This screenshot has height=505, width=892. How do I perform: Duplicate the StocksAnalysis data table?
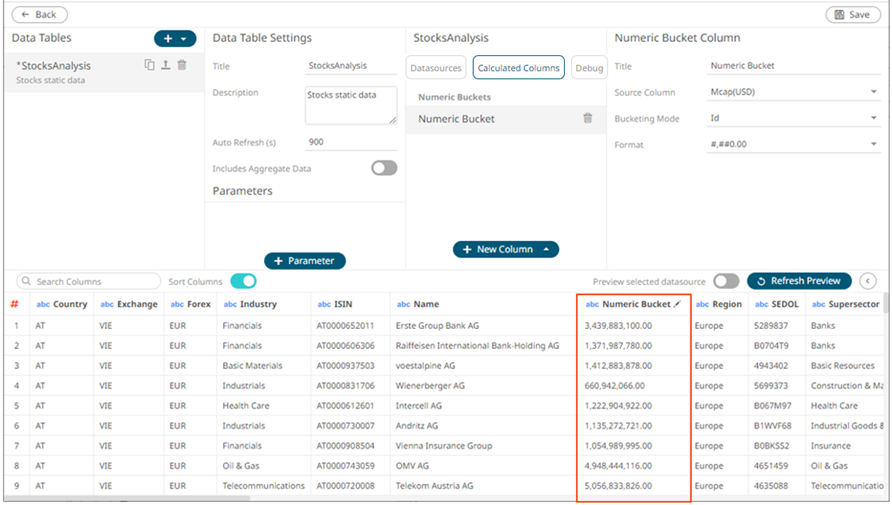(x=149, y=65)
